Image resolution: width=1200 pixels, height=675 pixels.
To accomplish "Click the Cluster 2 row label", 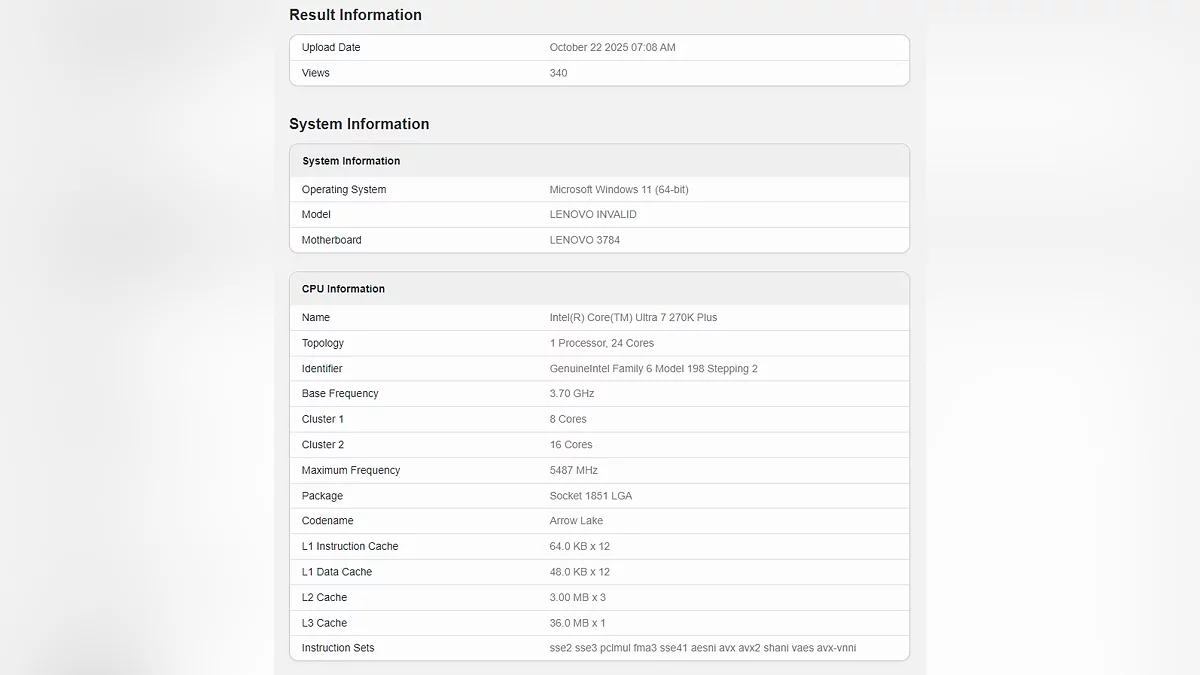I will pyautogui.click(x=323, y=445).
